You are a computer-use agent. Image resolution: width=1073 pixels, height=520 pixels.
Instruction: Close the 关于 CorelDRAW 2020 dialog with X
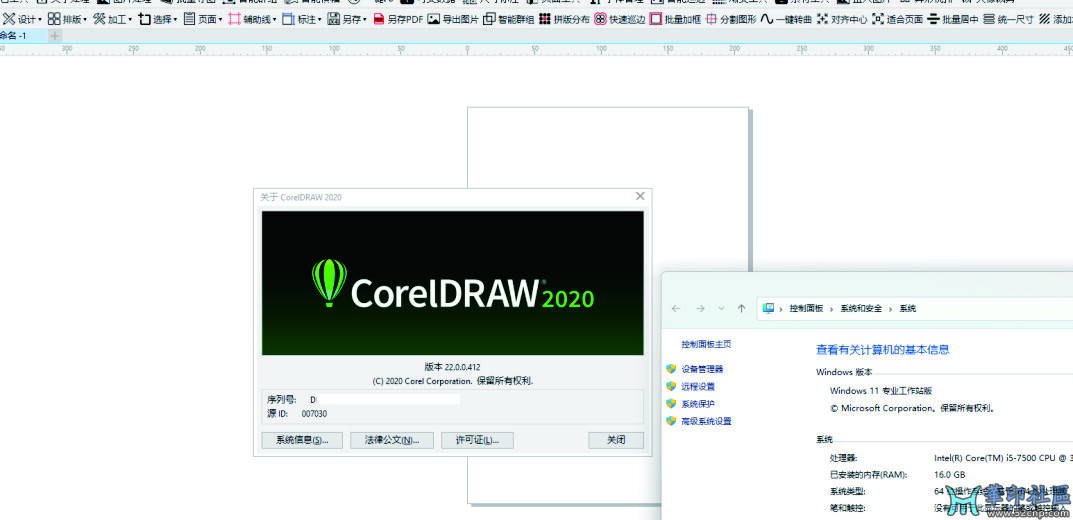pos(640,196)
